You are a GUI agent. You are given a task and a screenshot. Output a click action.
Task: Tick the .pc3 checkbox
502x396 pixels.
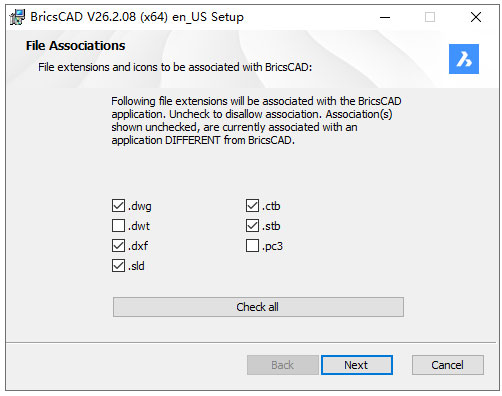pos(252,246)
